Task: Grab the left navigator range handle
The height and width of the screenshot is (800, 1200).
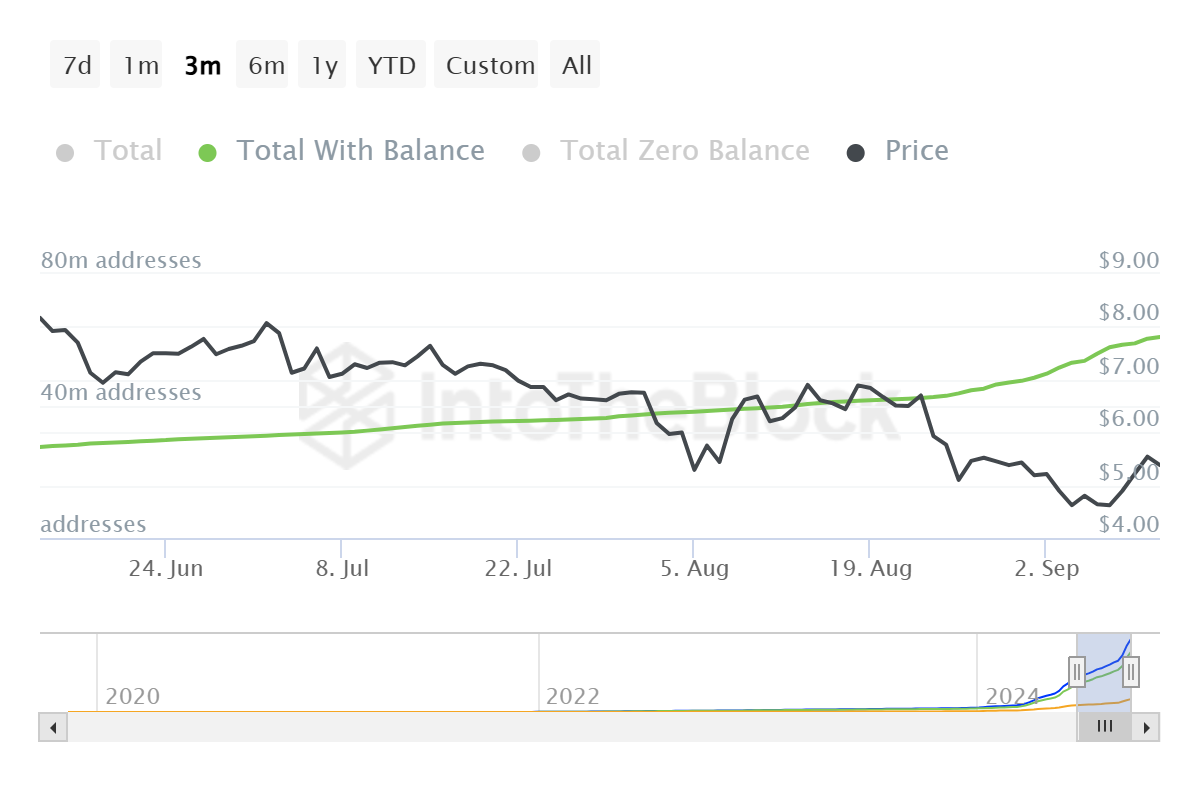Action: [x=1077, y=670]
